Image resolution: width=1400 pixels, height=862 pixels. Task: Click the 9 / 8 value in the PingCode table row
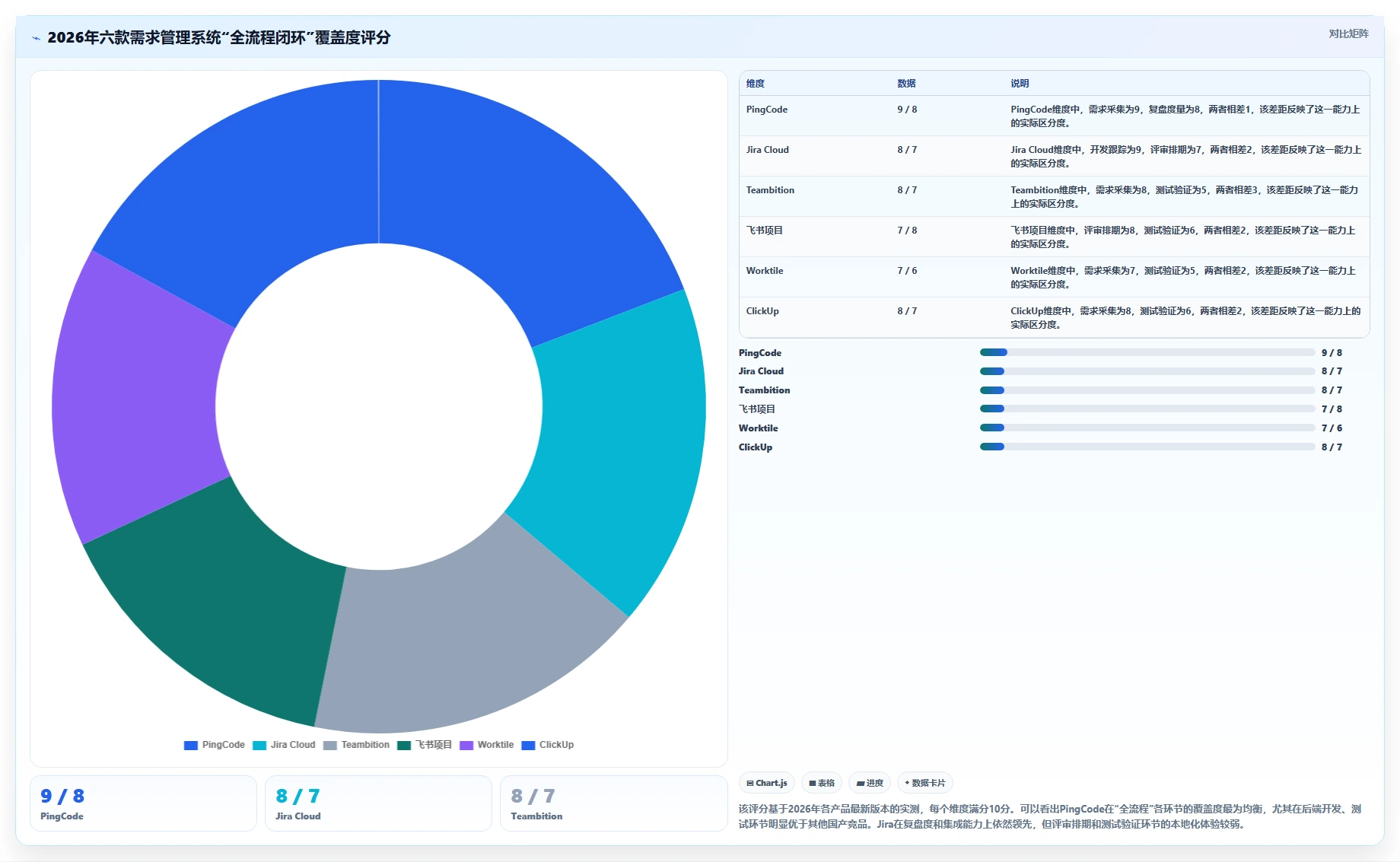pos(907,110)
